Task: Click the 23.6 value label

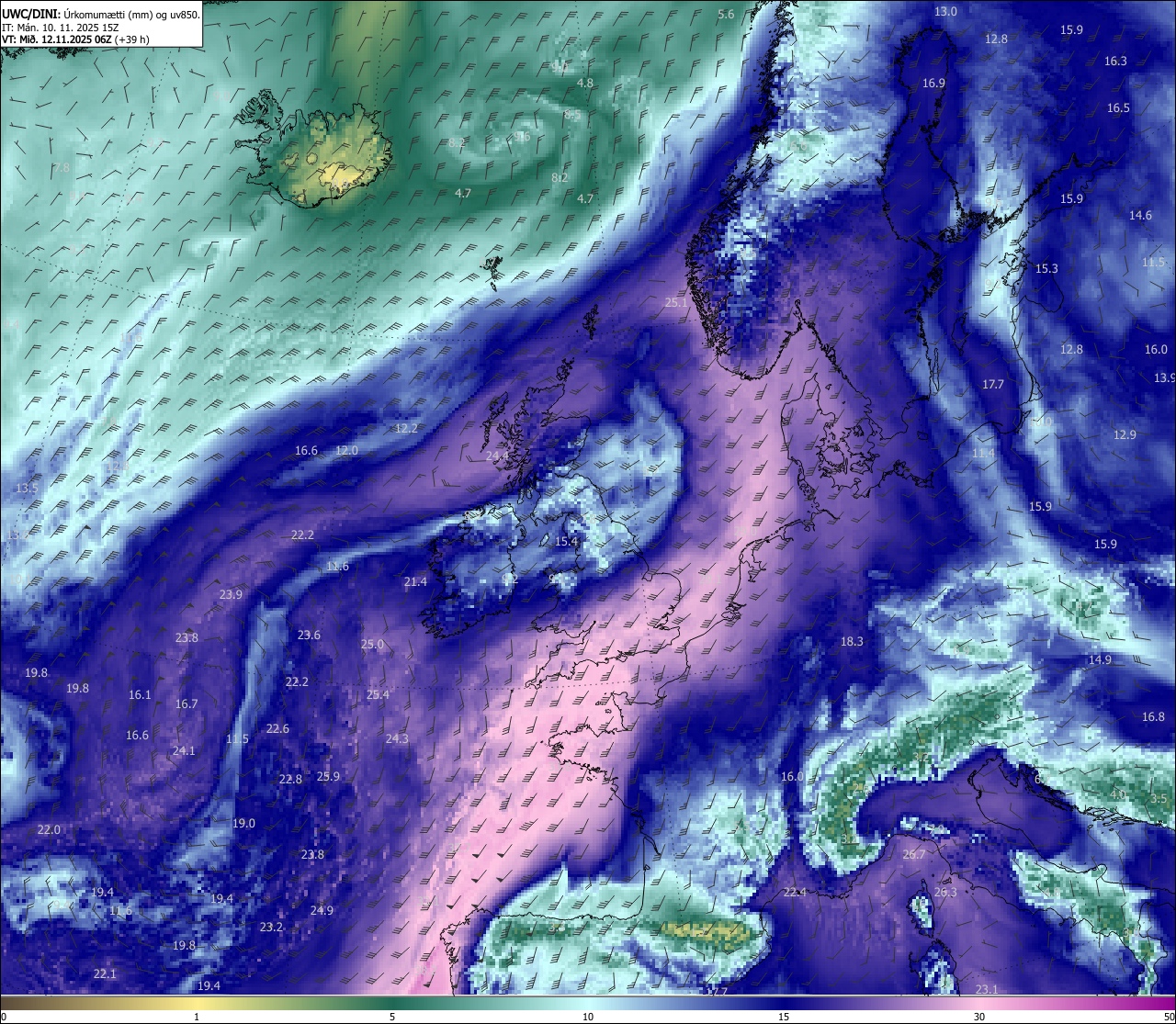Action: coord(309,635)
